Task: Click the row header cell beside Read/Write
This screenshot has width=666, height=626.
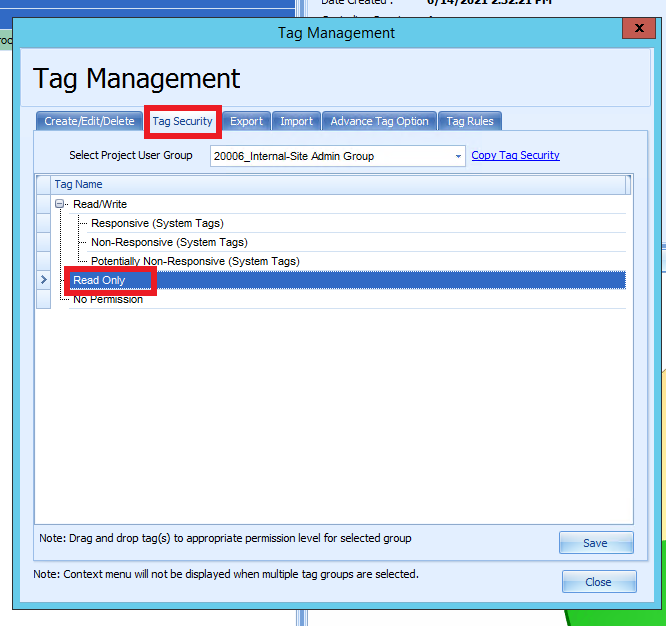Action: [43, 204]
